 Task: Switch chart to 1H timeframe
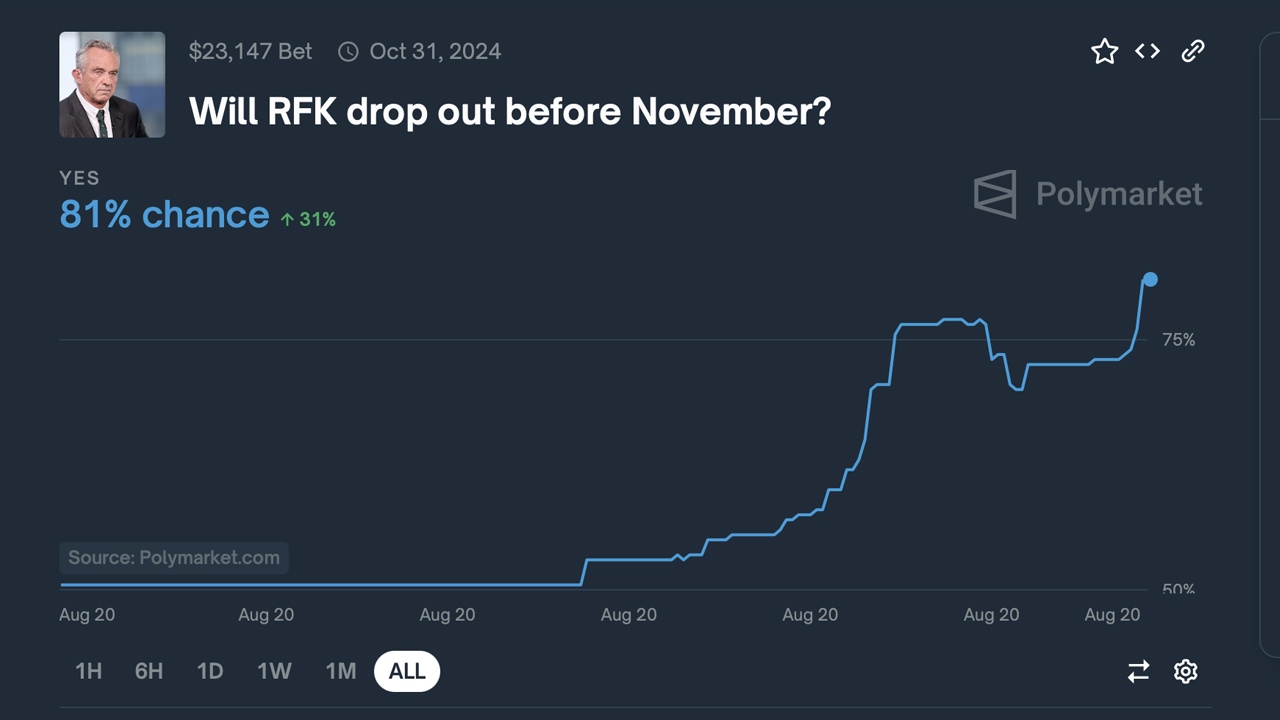point(89,671)
